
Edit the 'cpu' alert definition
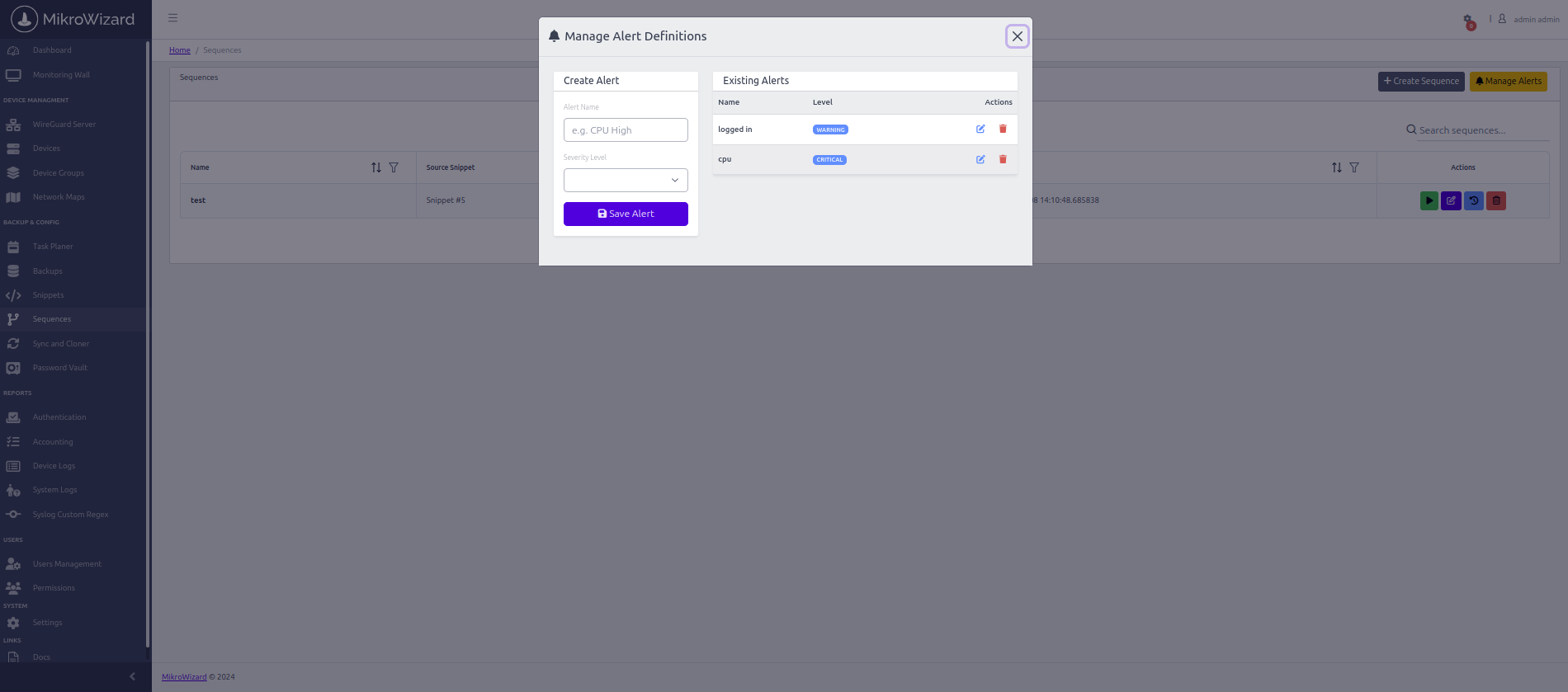[x=980, y=160]
